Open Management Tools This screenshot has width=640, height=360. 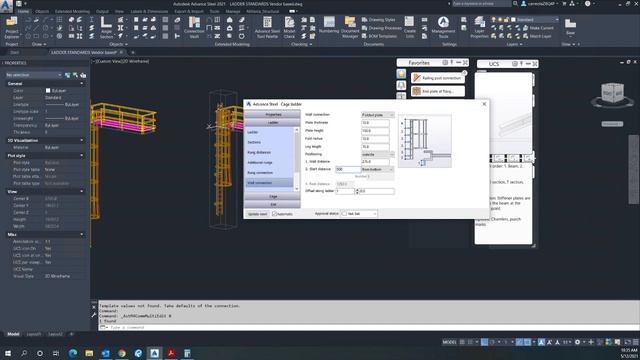pos(443,28)
